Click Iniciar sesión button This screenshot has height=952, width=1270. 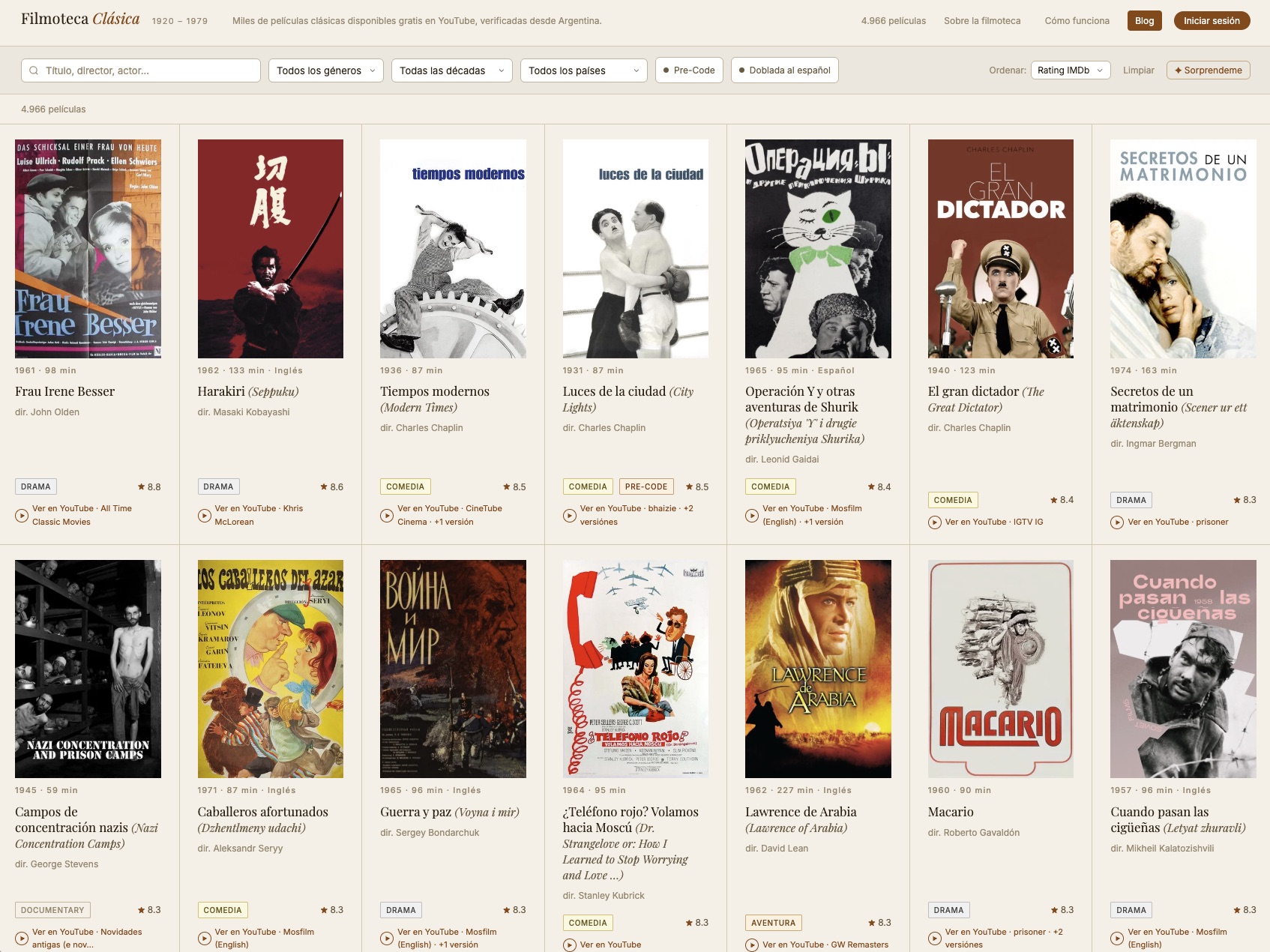1212,21
